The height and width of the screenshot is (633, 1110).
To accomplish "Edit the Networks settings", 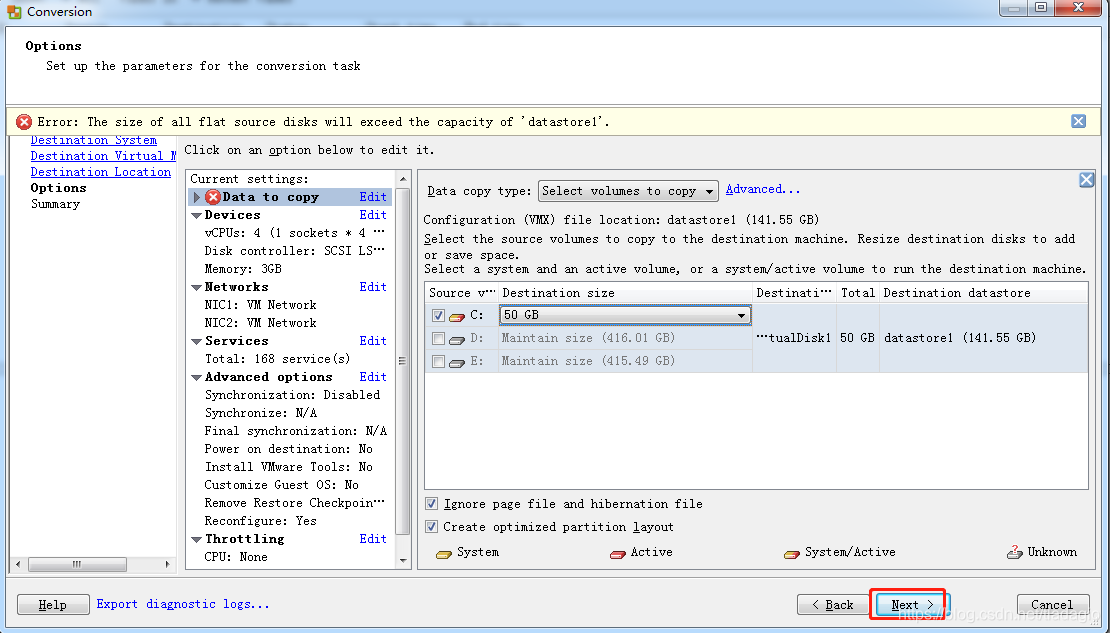I will [373, 287].
